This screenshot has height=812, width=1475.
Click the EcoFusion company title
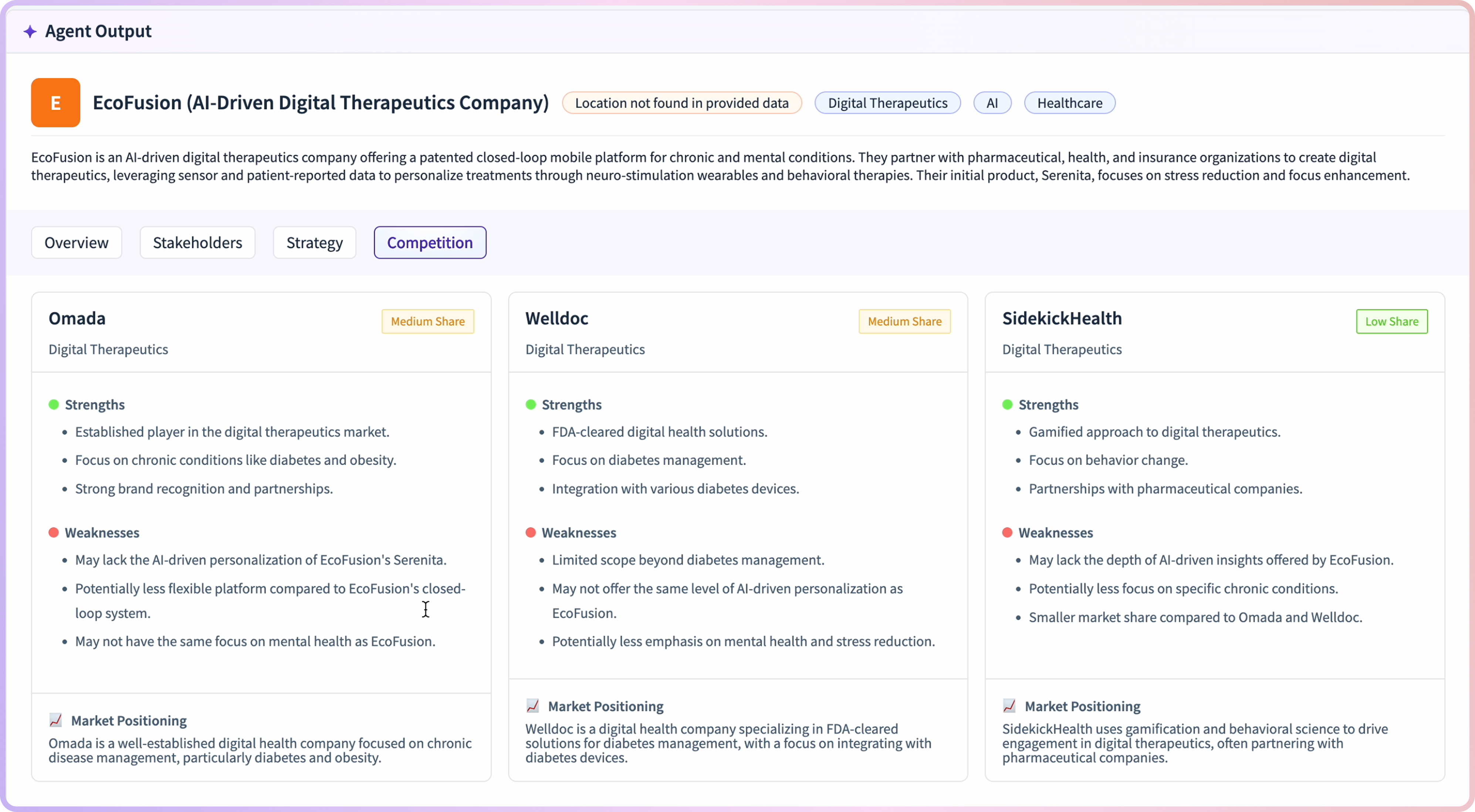point(321,102)
